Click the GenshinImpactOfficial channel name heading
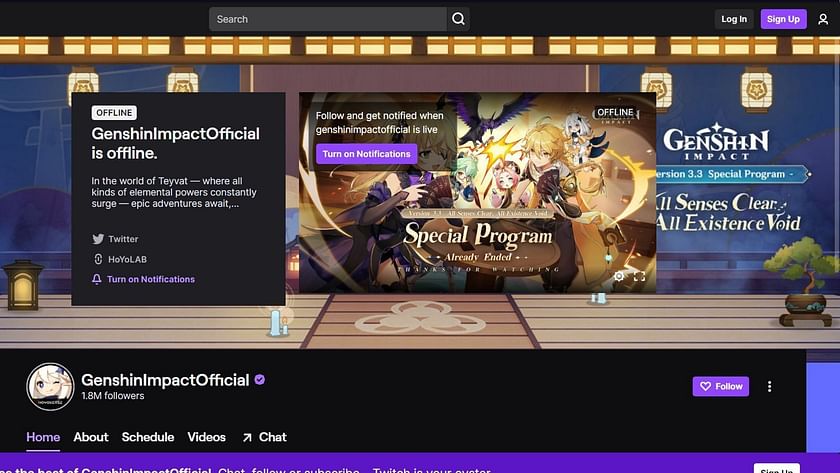 [165, 380]
